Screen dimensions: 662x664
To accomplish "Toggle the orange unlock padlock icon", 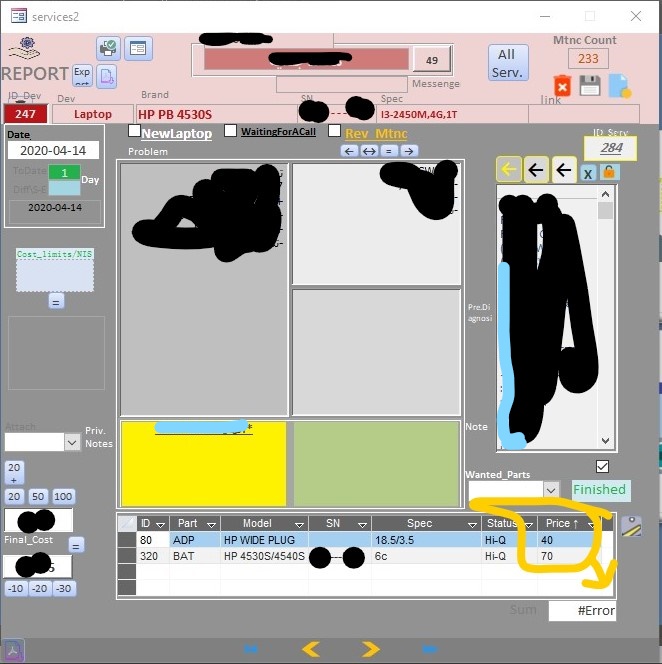I will coord(609,172).
